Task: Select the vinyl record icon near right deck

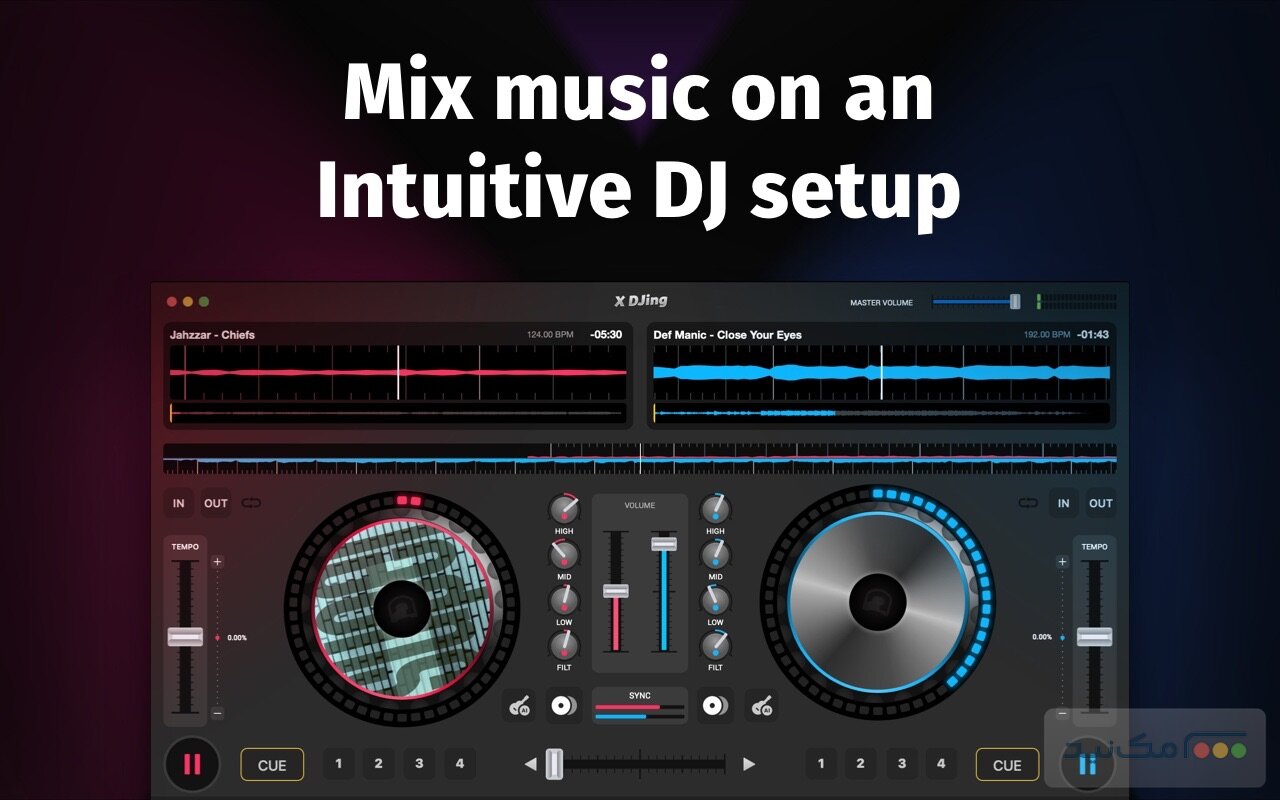Action: 714,705
